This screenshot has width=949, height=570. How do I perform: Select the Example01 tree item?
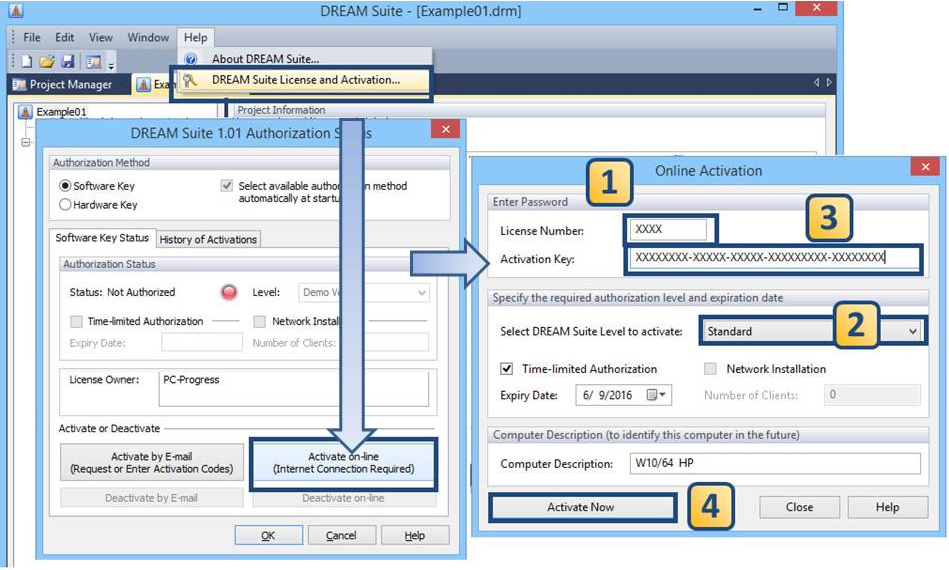coord(61,112)
